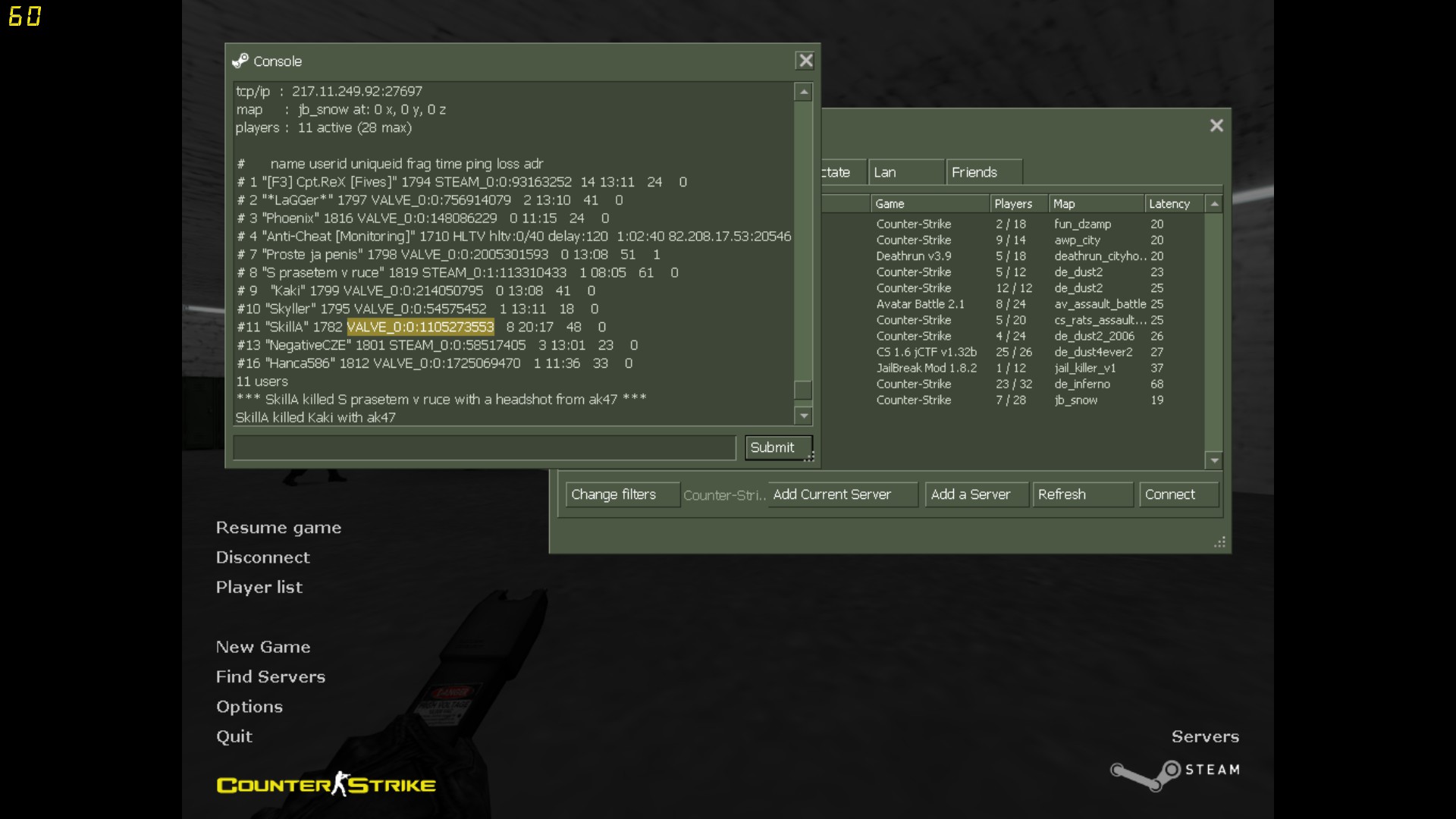Open Options from main menu
Viewport: 1456px width, 819px height.
pos(249,707)
